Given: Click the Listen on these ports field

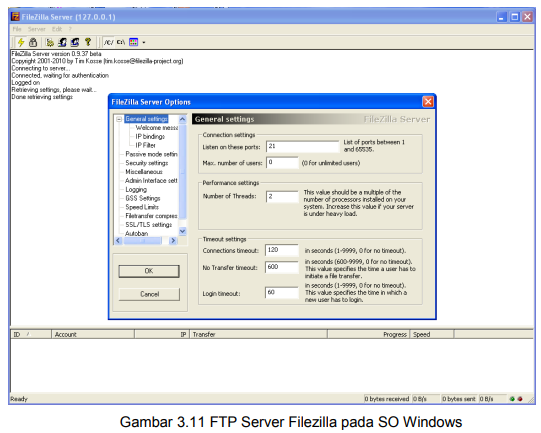Looking at the screenshot, I should tap(303, 146).
